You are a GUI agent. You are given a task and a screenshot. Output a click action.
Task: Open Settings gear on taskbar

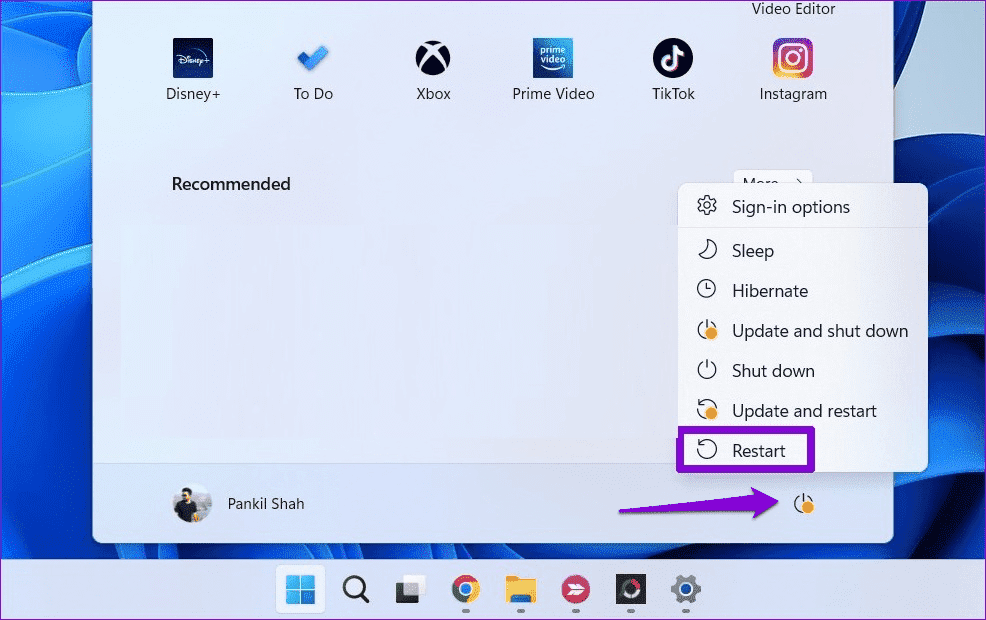685,589
